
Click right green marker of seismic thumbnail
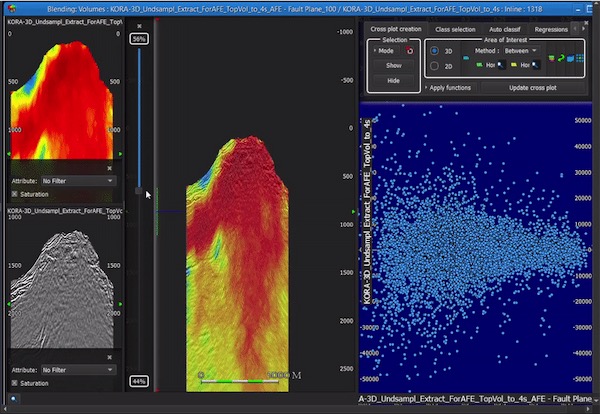(120, 304)
